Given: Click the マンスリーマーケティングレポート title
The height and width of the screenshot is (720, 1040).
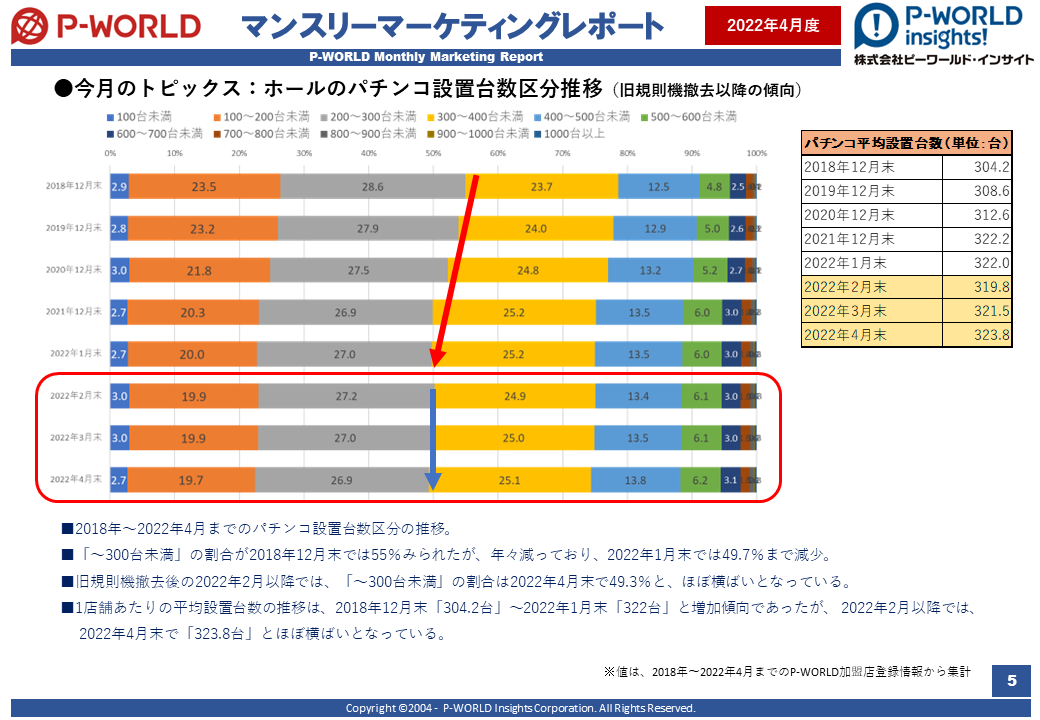Looking at the screenshot, I should coord(452,26).
